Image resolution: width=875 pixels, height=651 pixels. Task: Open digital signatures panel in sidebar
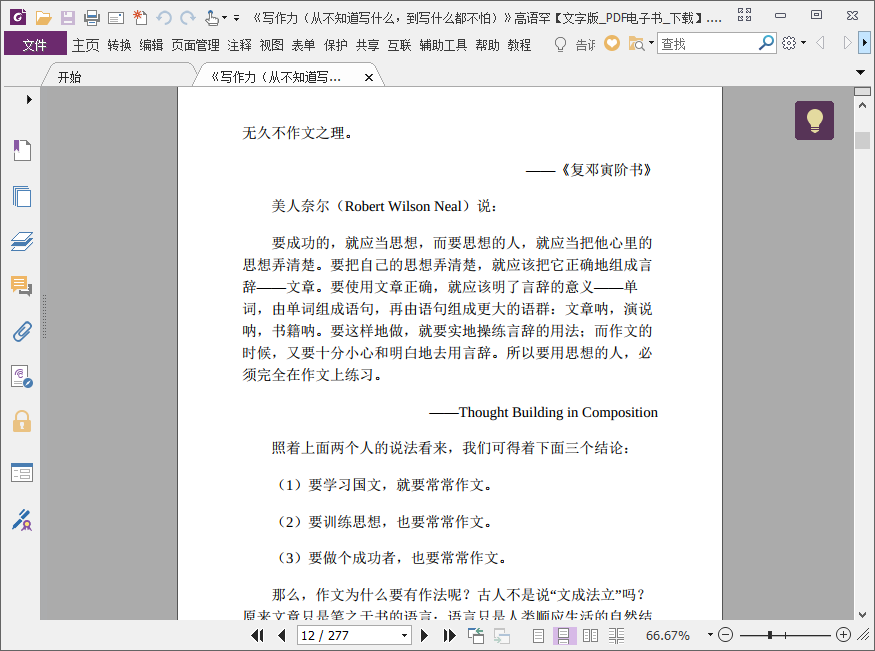[22, 377]
